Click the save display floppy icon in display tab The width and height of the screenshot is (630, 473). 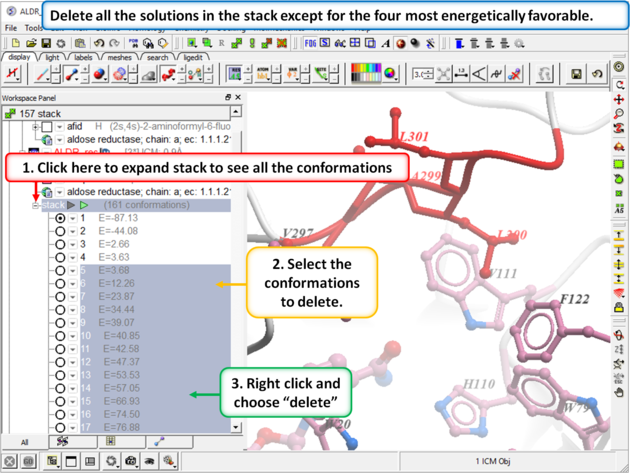click(577, 74)
